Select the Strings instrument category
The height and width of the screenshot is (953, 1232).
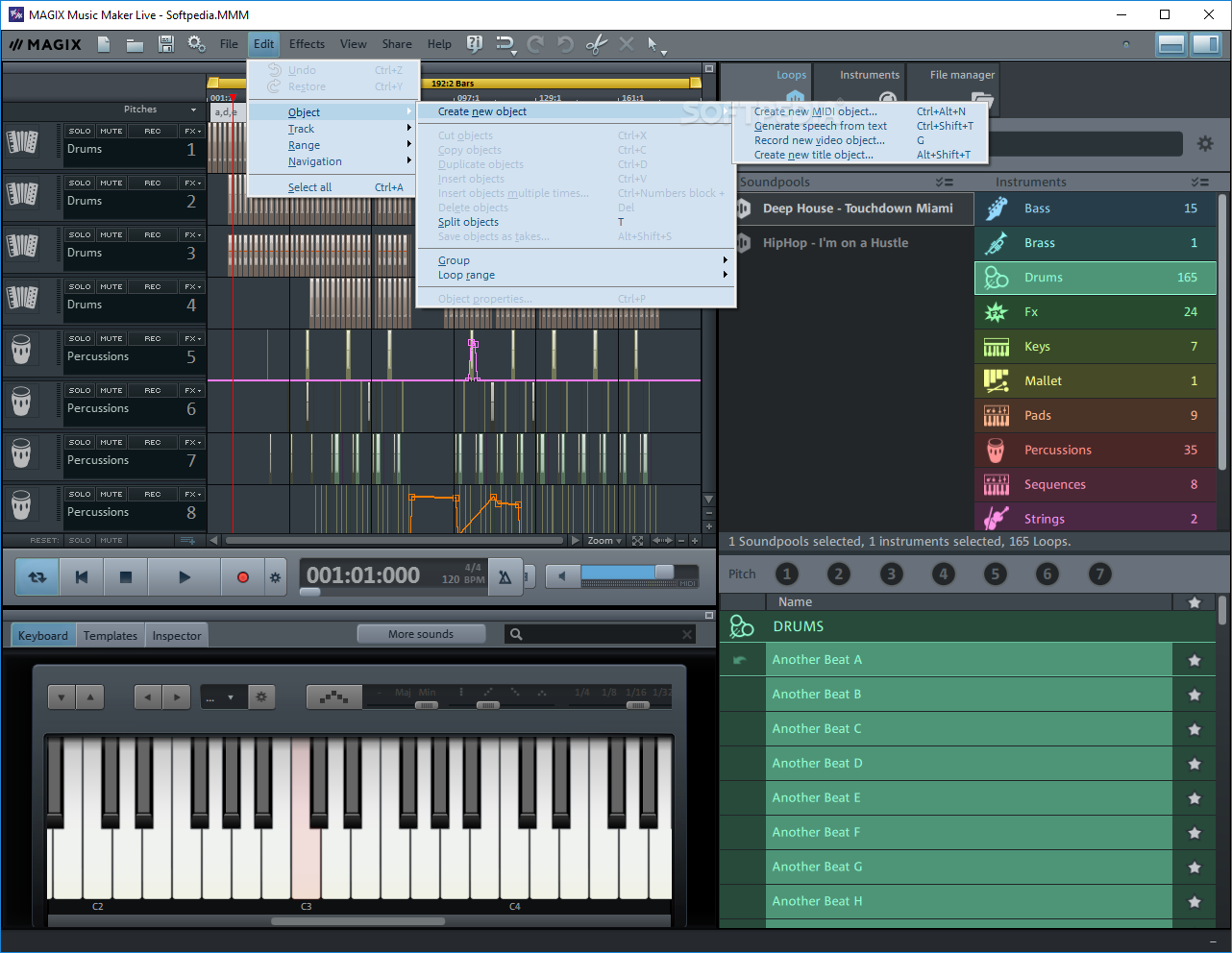tap(1095, 518)
